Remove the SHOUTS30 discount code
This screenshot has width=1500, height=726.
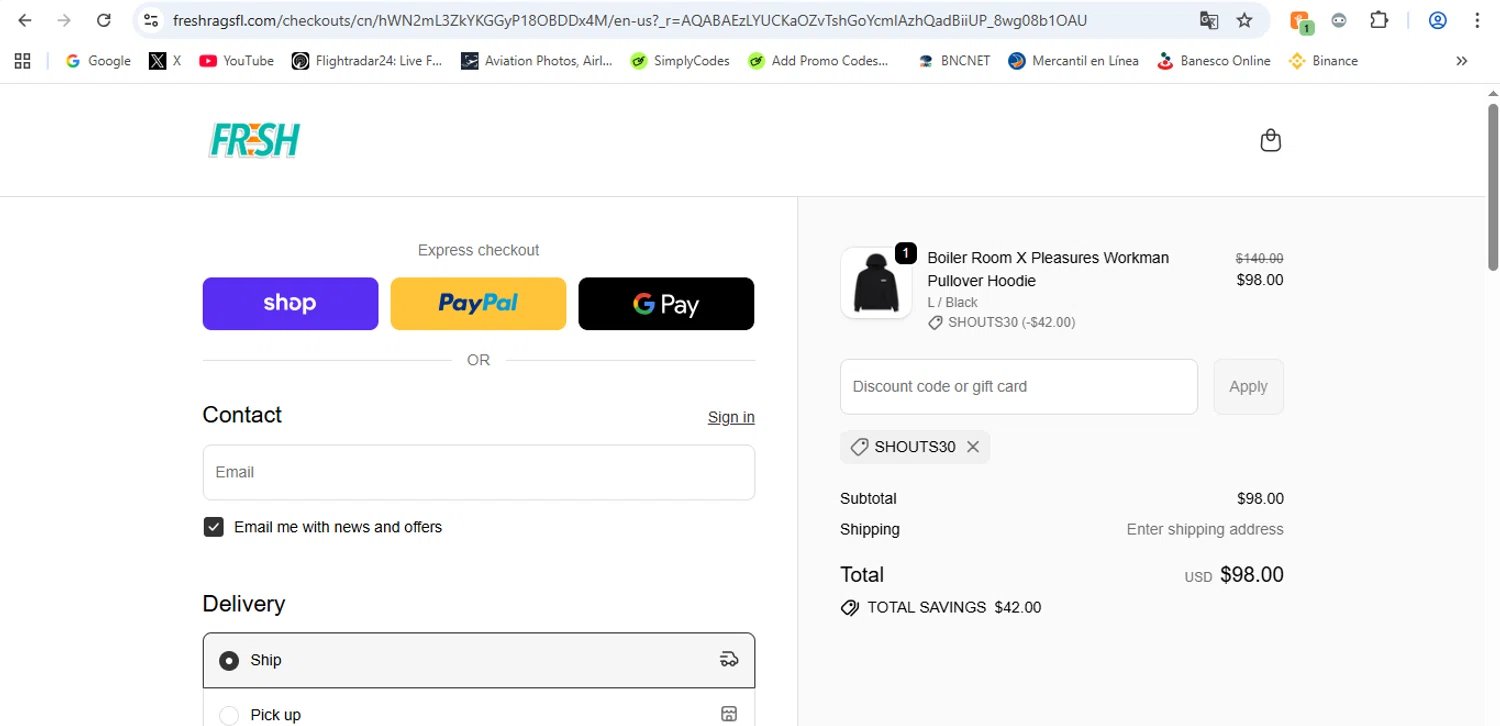[973, 447]
